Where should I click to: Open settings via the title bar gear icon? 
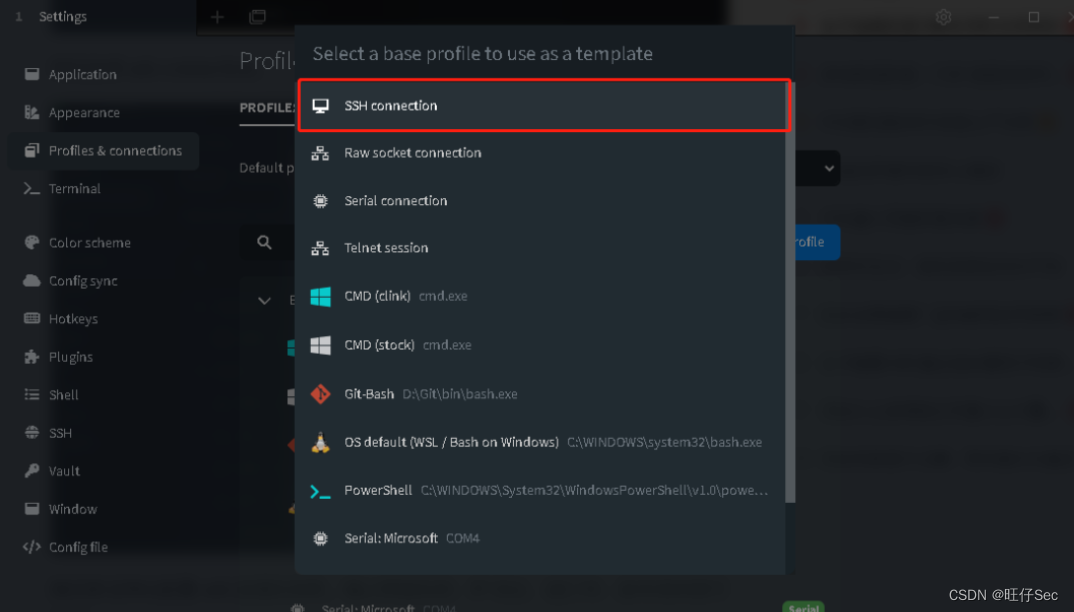(943, 17)
